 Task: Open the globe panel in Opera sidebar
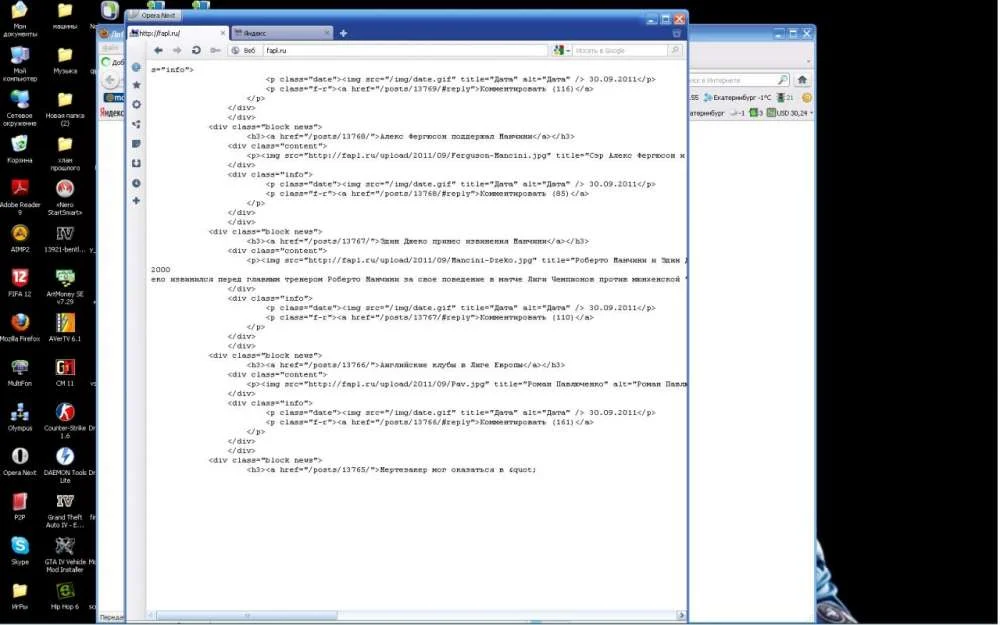tap(136, 67)
